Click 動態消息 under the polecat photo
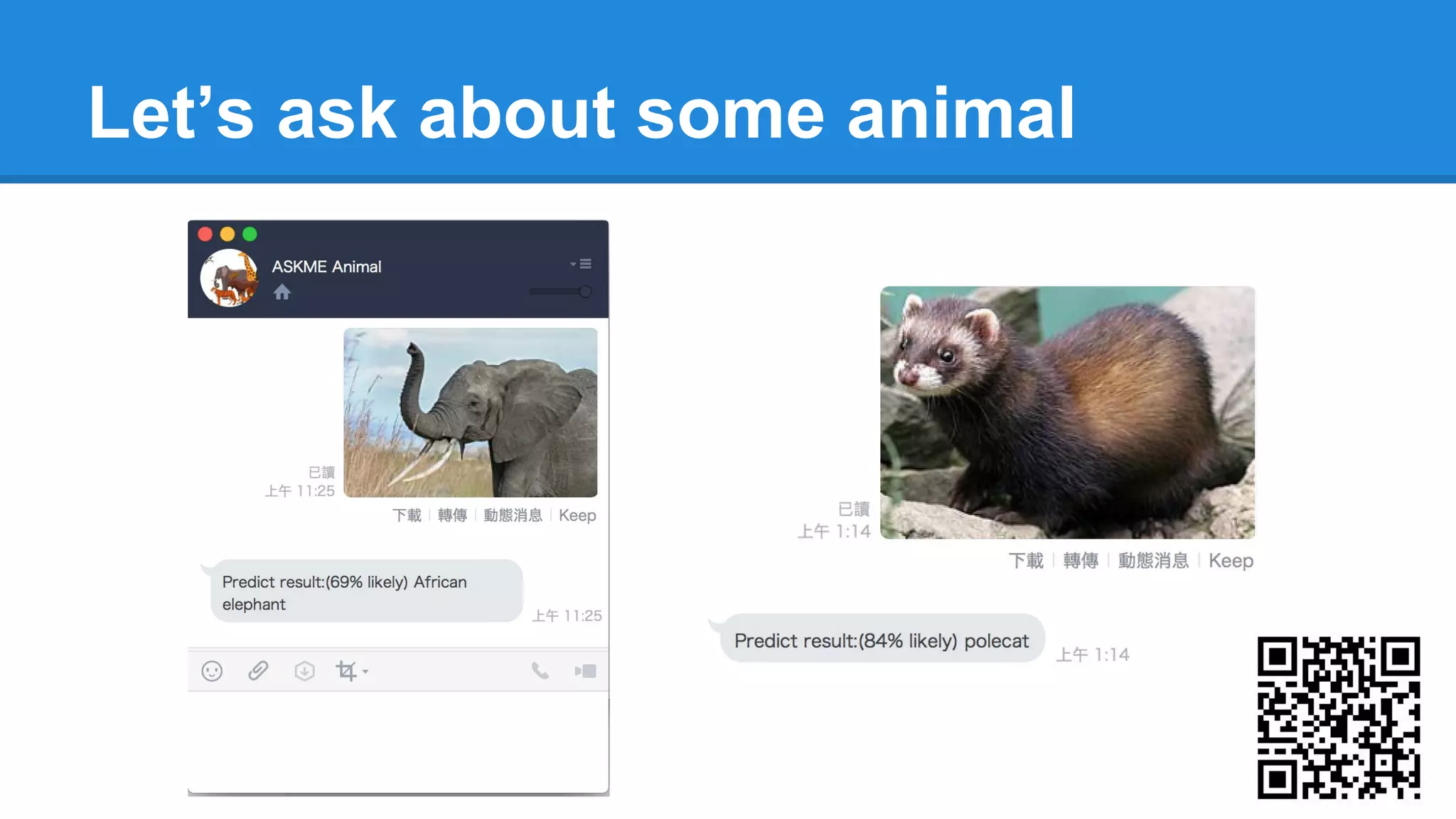 1153,561
